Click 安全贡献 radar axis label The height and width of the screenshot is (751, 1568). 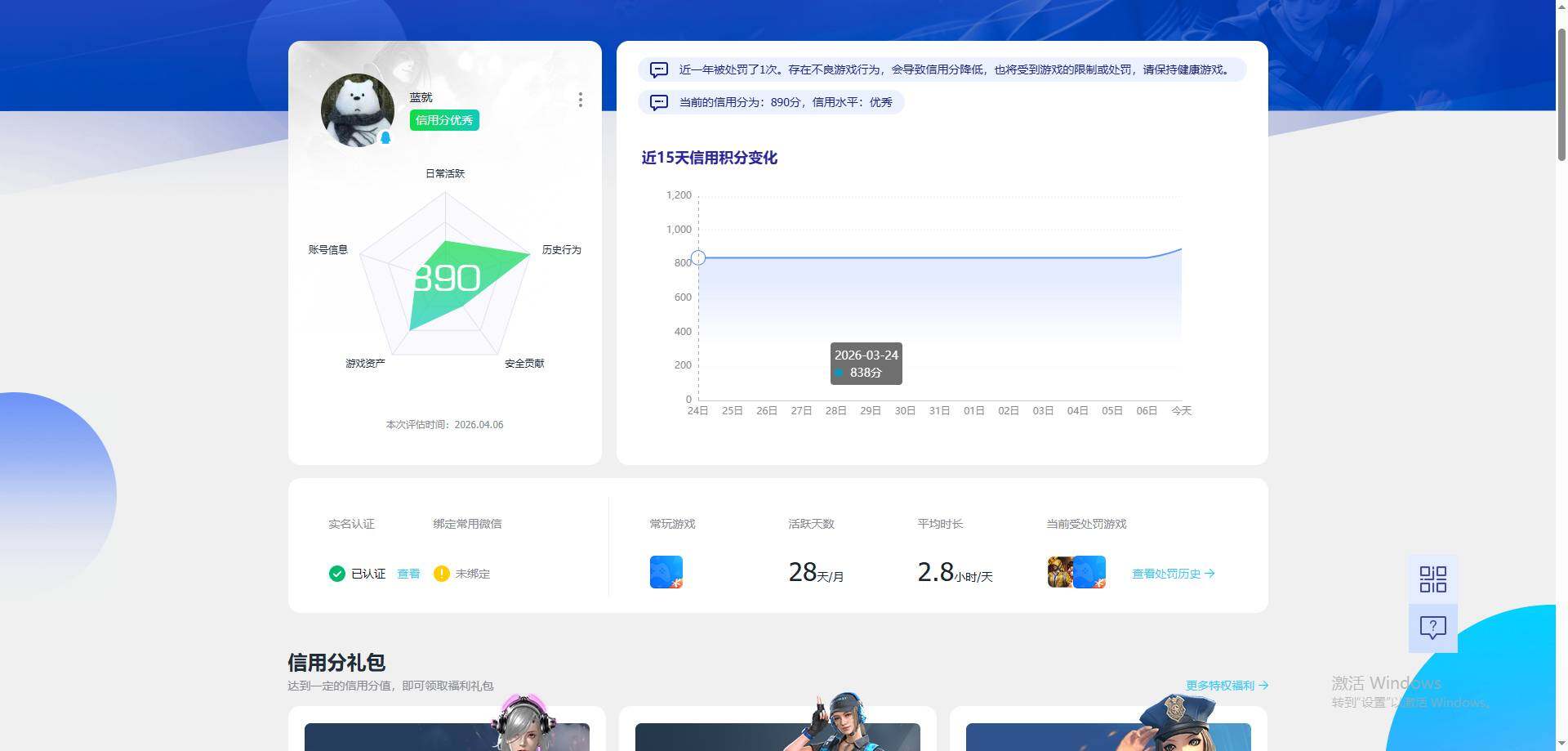pyautogui.click(x=524, y=364)
